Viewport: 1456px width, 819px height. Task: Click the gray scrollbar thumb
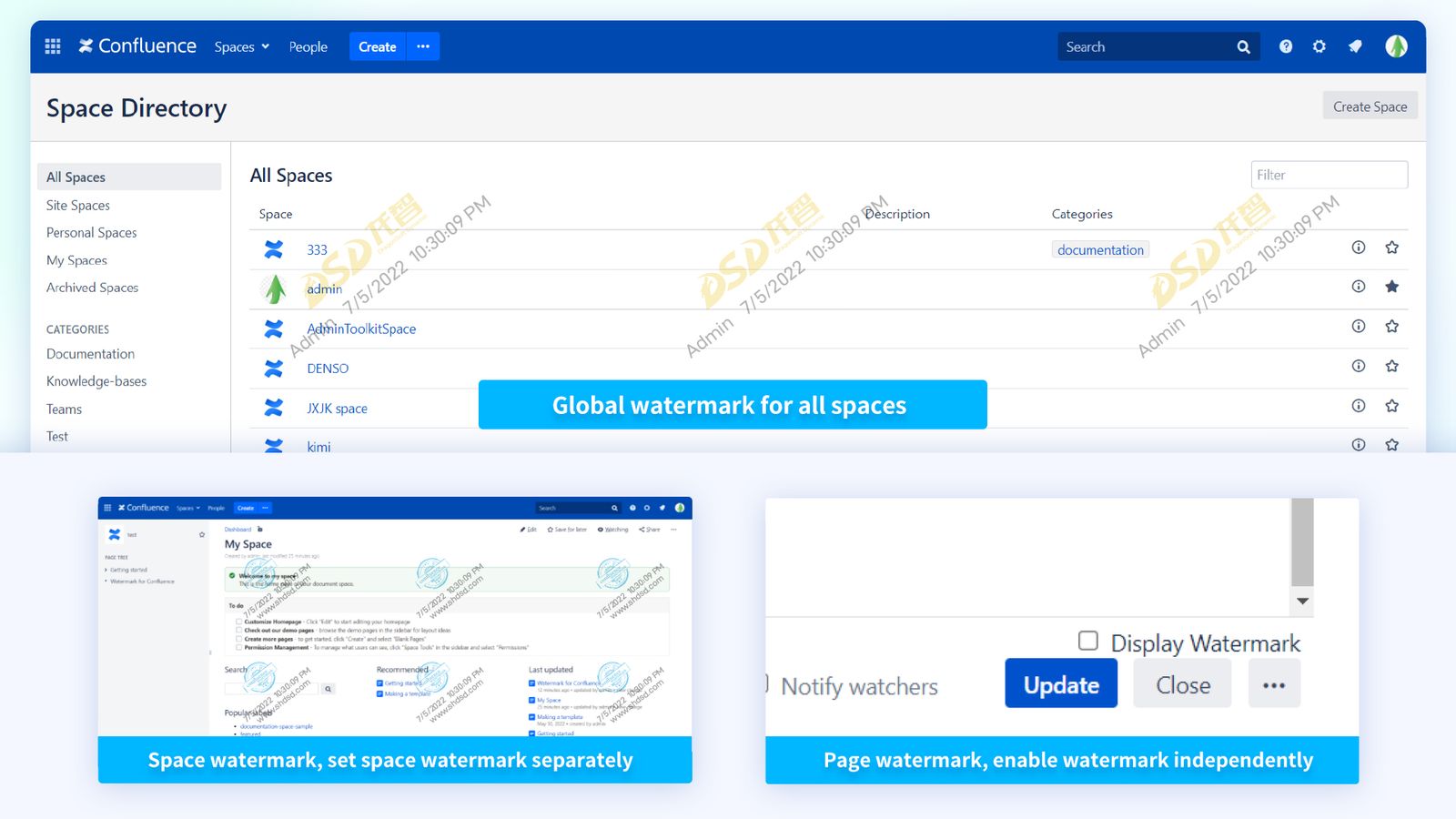[1302, 542]
